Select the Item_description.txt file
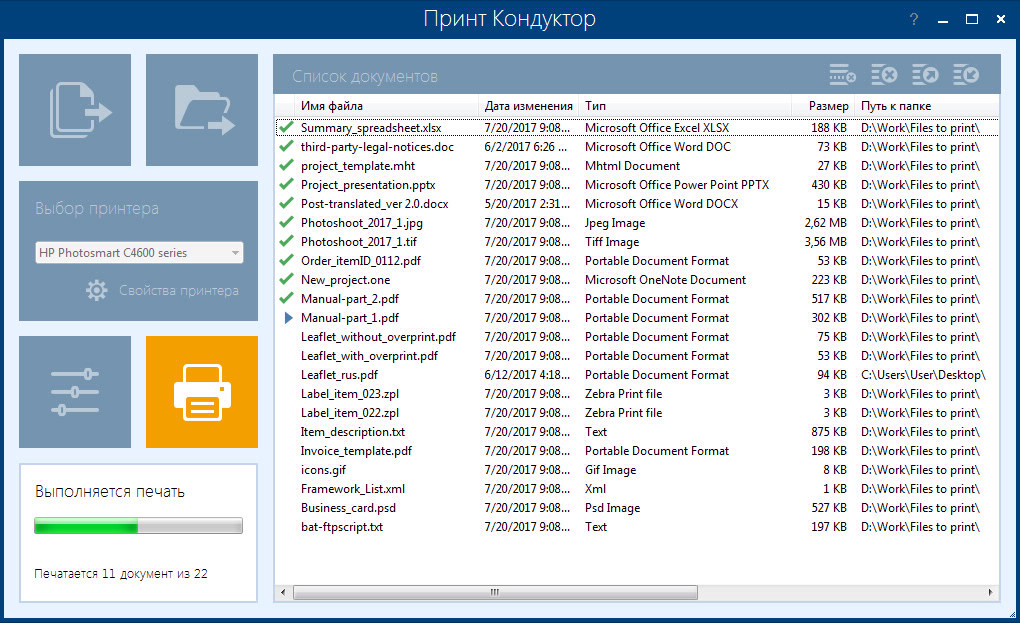This screenshot has height=623, width=1020. pos(353,432)
